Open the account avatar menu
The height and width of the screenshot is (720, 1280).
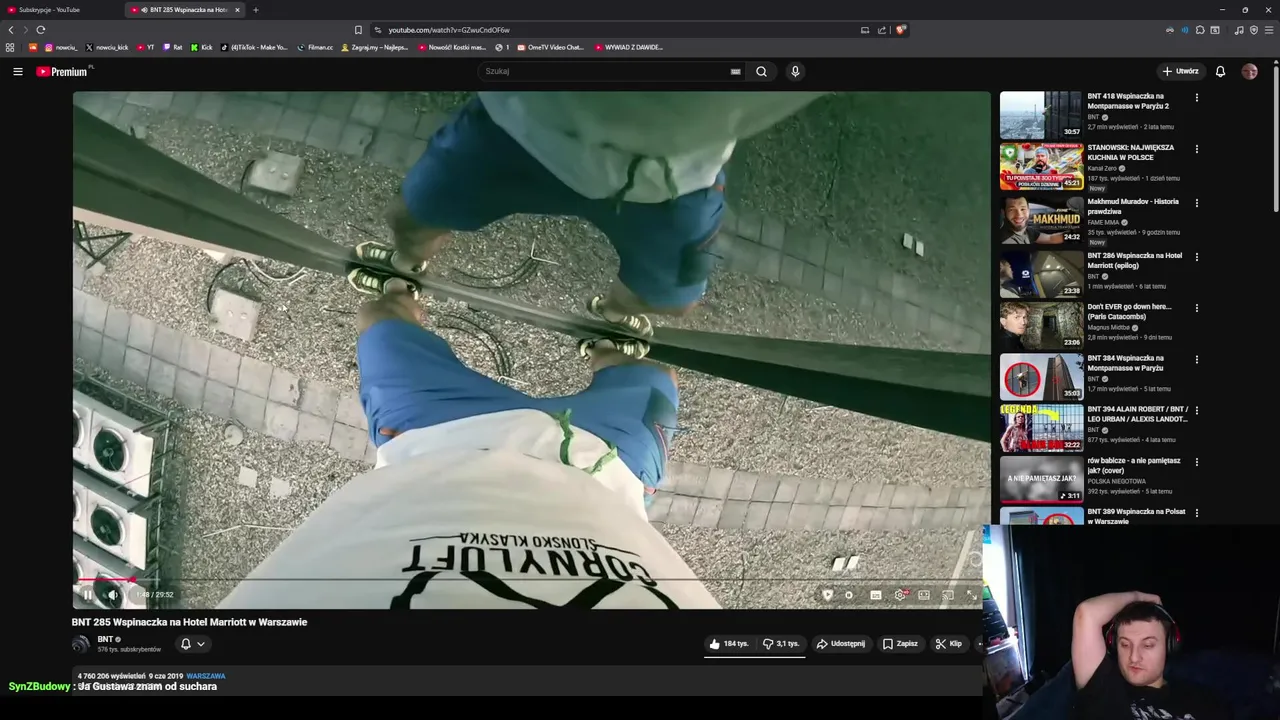click(1249, 71)
